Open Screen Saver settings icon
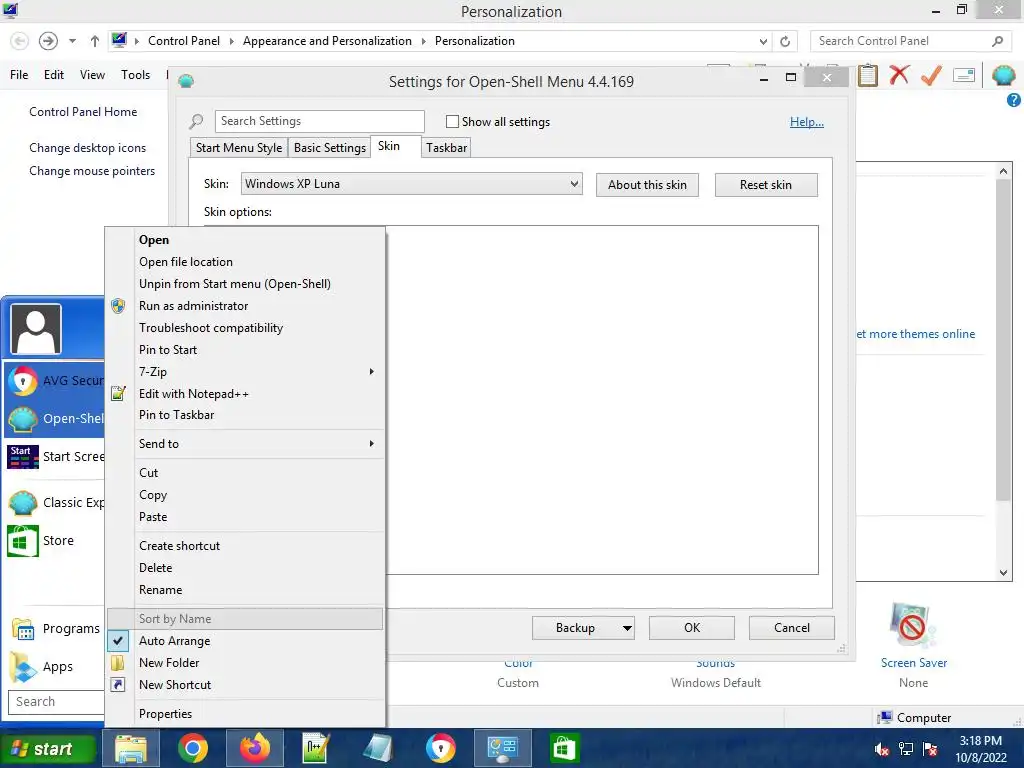1024x768 pixels. pos(913,627)
